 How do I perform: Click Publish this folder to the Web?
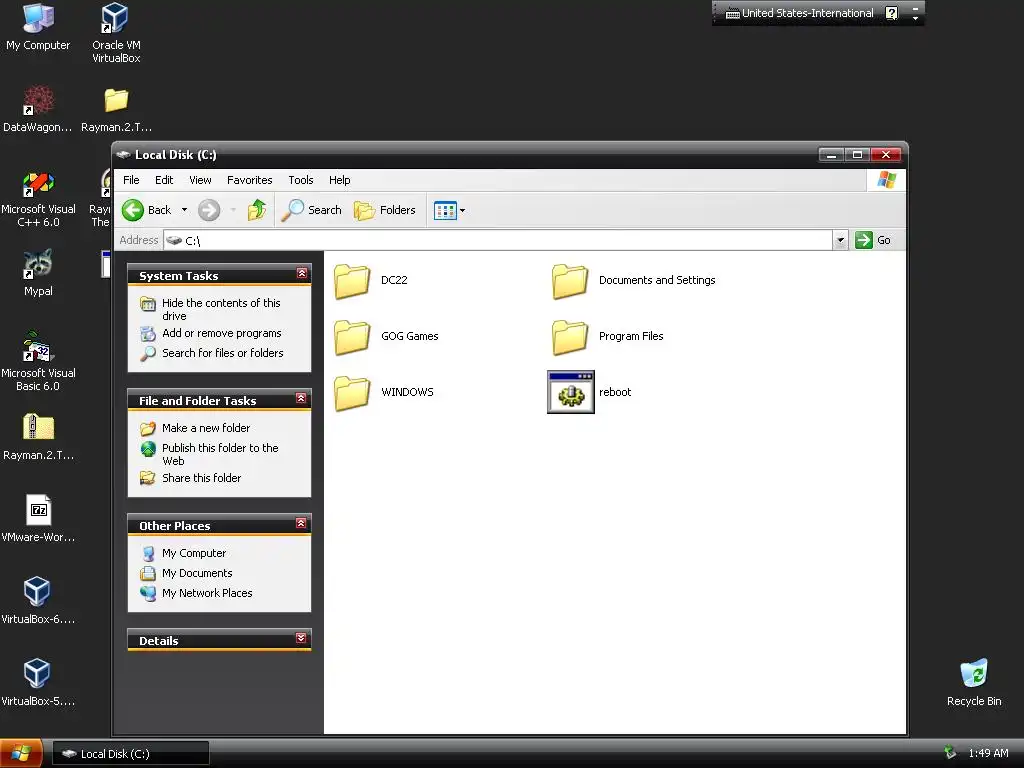220,455
